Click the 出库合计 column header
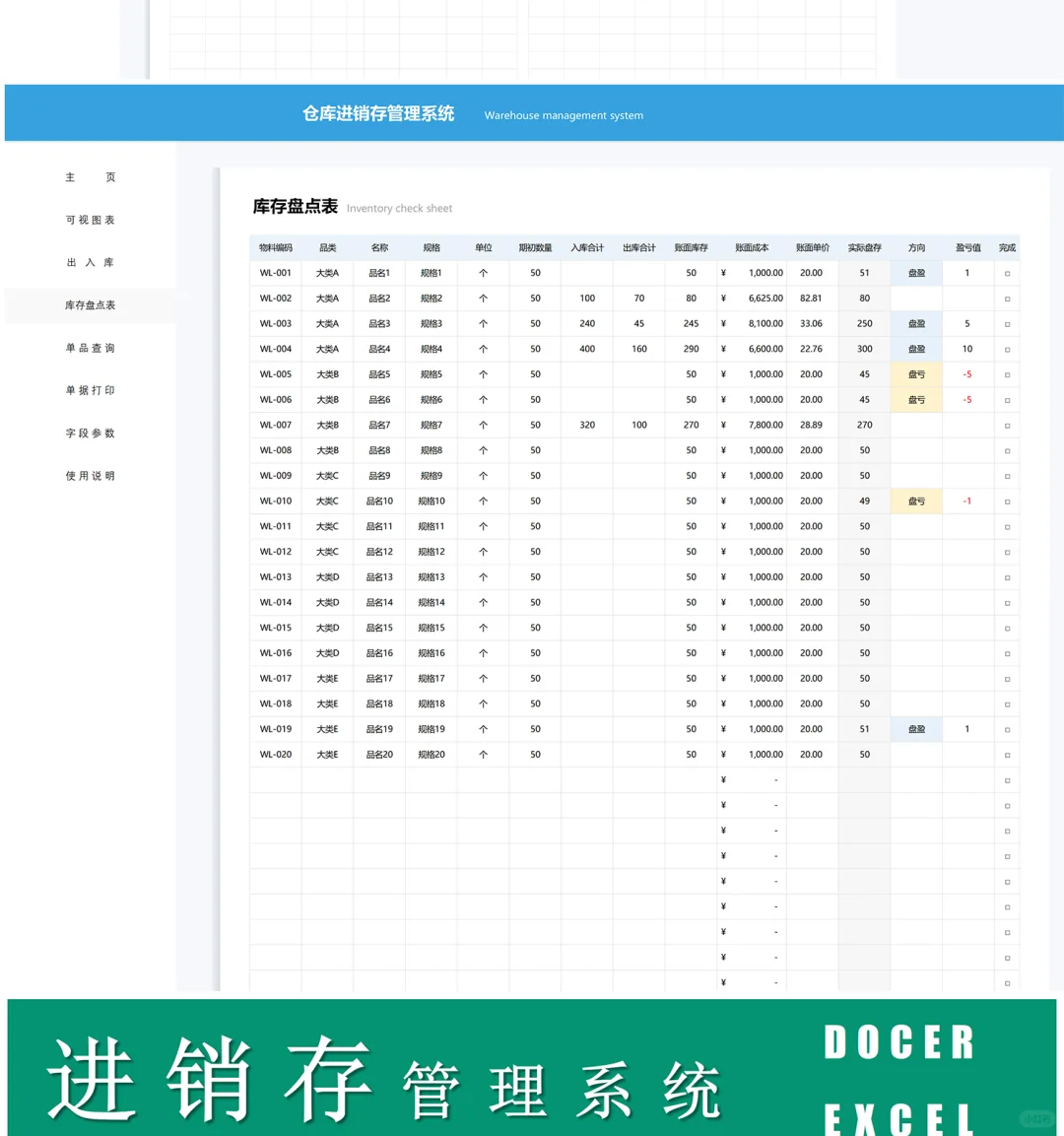Screen dimensions: 1064x1136 click(638, 247)
